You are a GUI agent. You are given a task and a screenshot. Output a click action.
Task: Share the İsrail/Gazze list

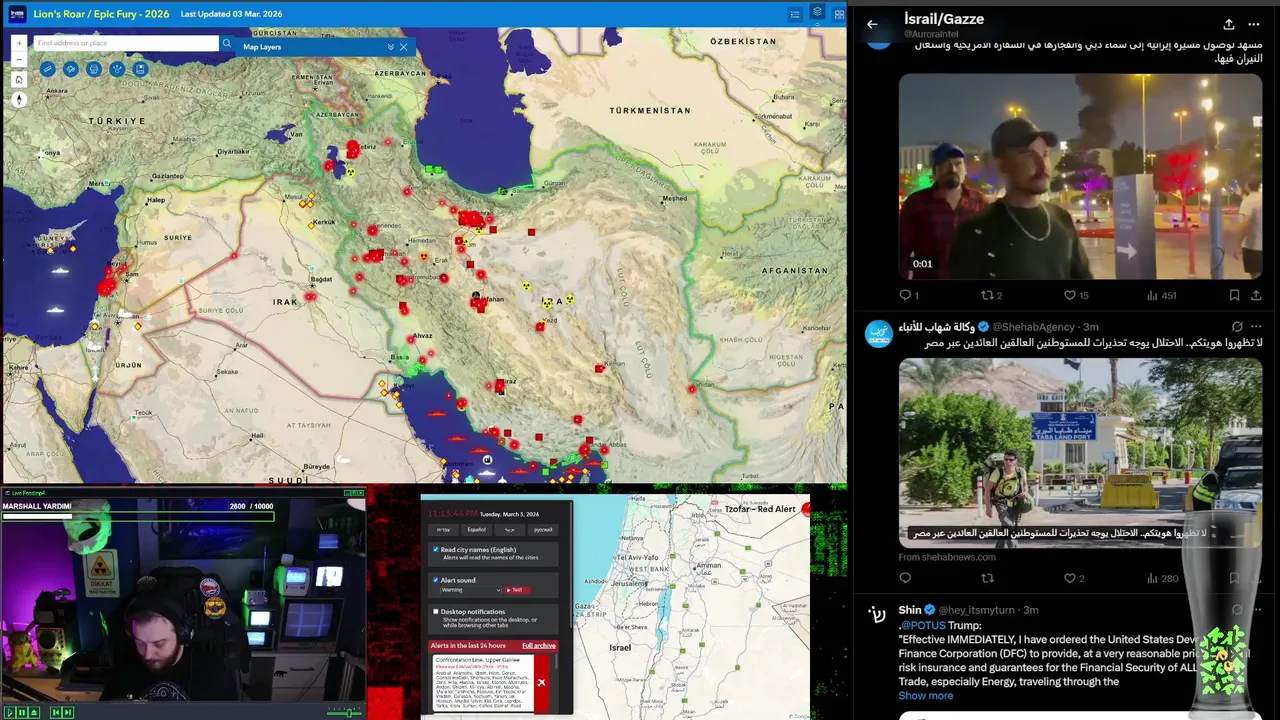click(1228, 24)
